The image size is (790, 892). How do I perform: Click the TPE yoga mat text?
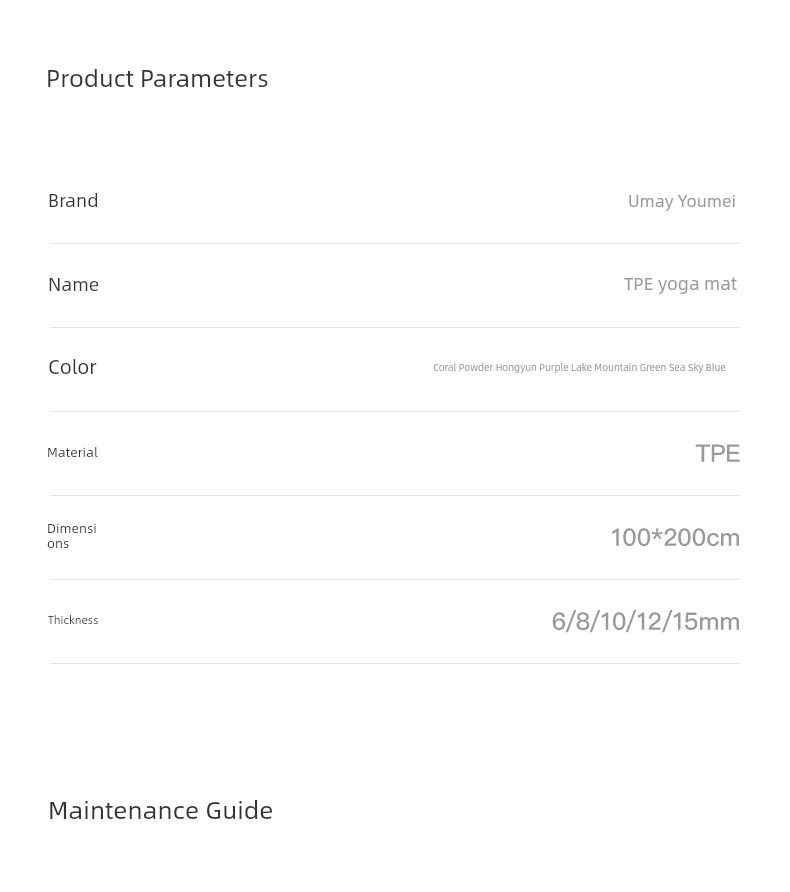click(680, 284)
